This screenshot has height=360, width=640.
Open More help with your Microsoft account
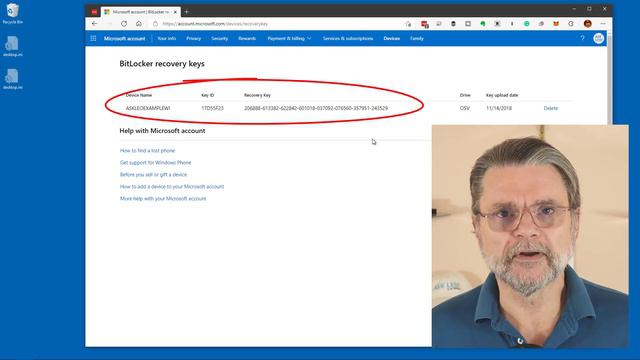click(x=163, y=198)
